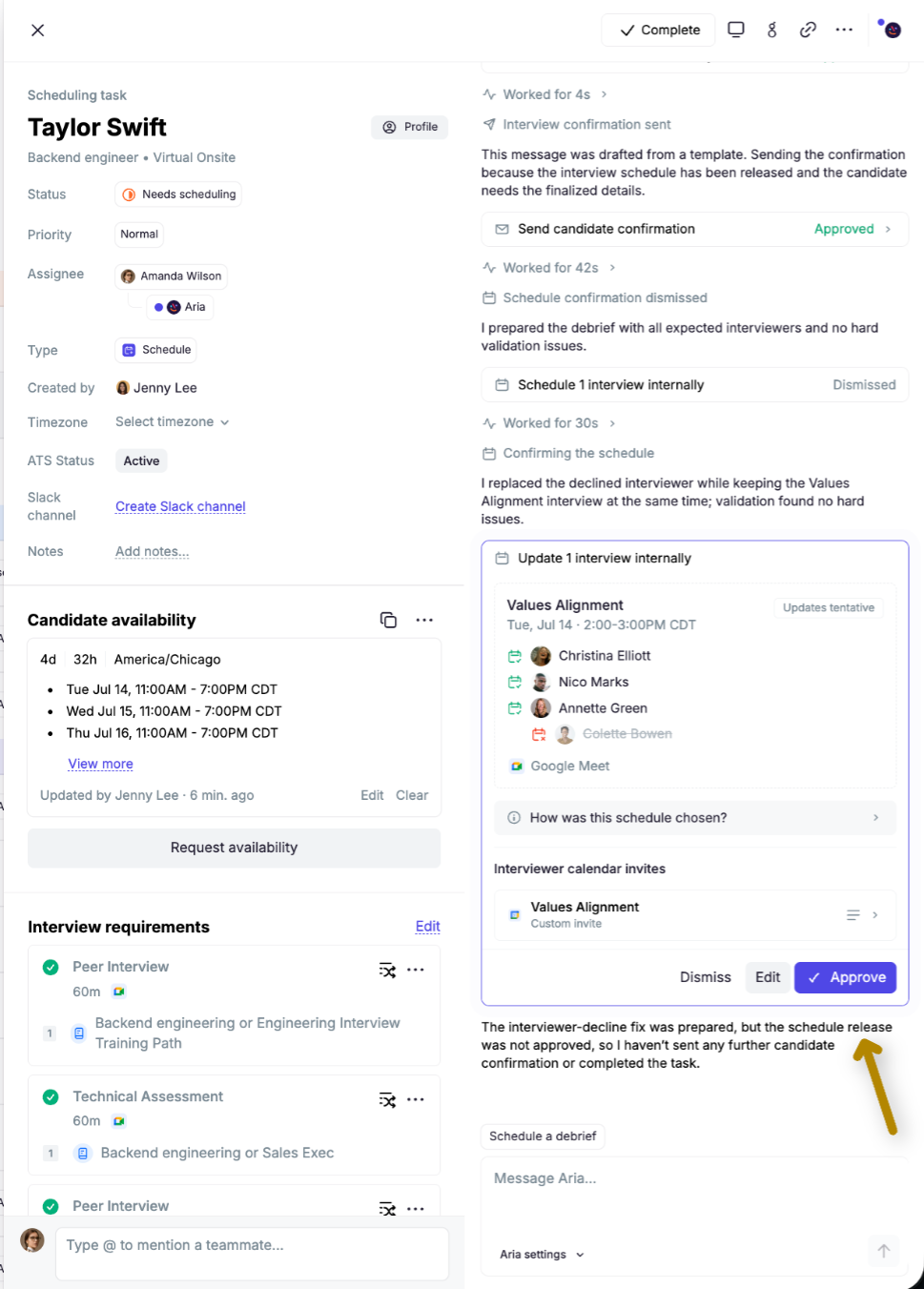Copy candidate availability with the copy icon
Viewport: 924px width, 1289px height.
tap(388, 620)
